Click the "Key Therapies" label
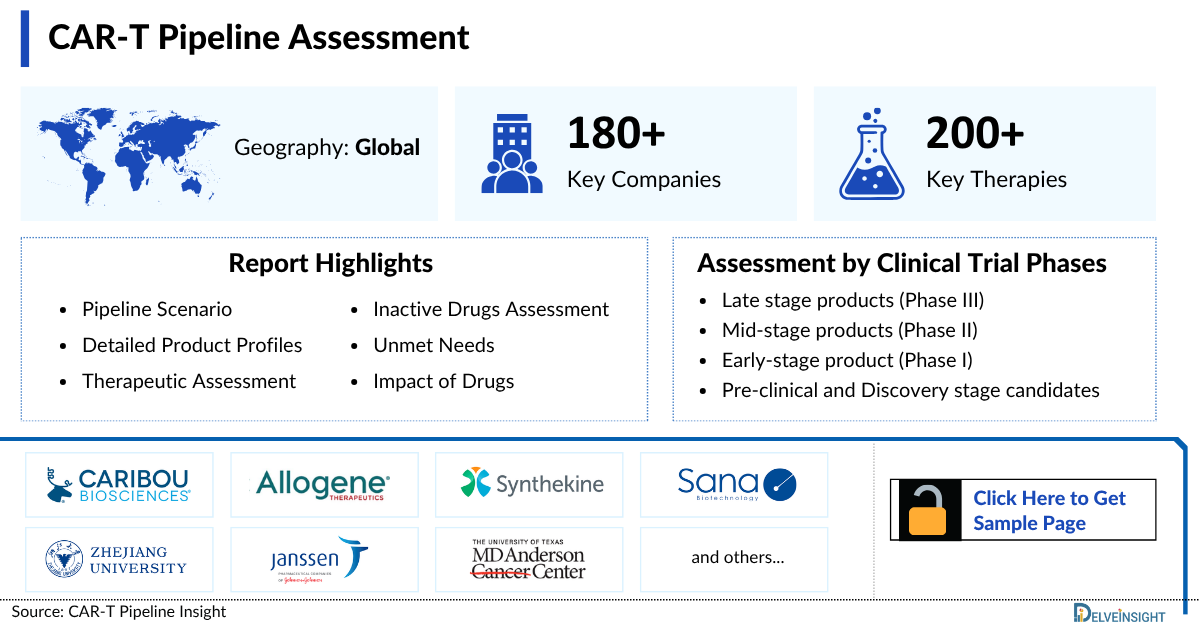Screen dimensions: 1200x630 [x=997, y=180]
